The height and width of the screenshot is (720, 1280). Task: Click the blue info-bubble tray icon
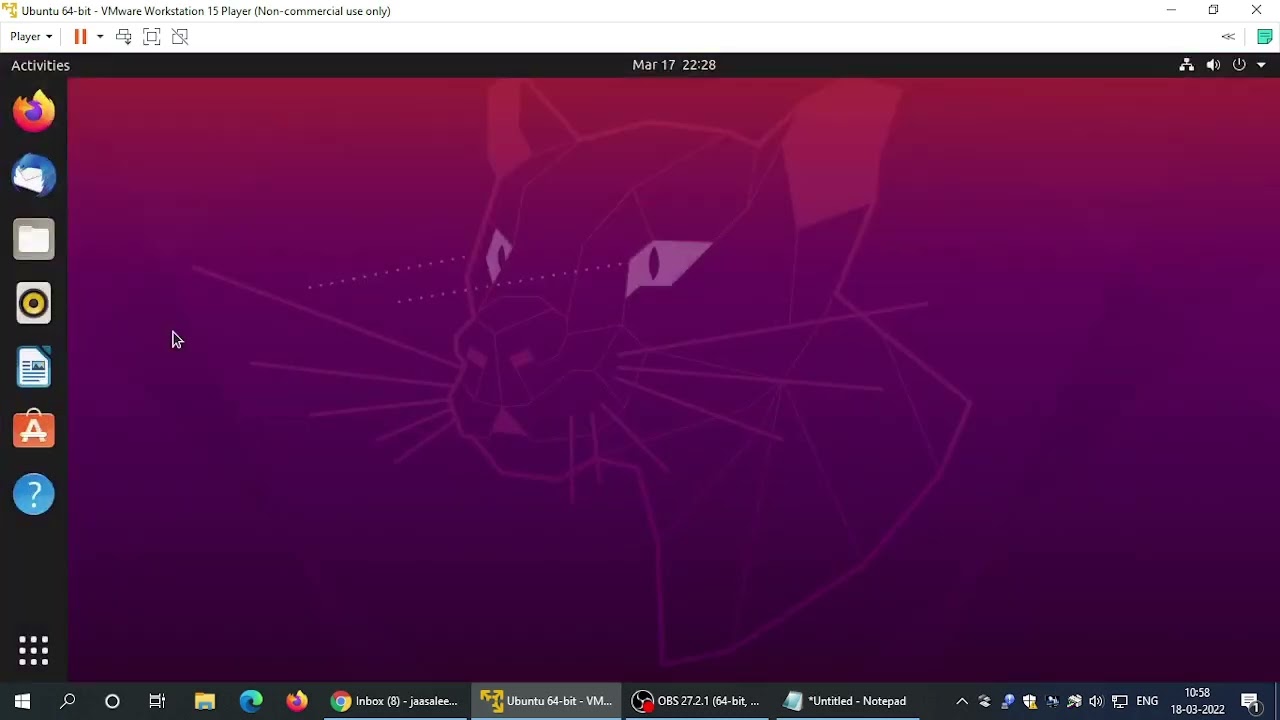click(1007, 701)
